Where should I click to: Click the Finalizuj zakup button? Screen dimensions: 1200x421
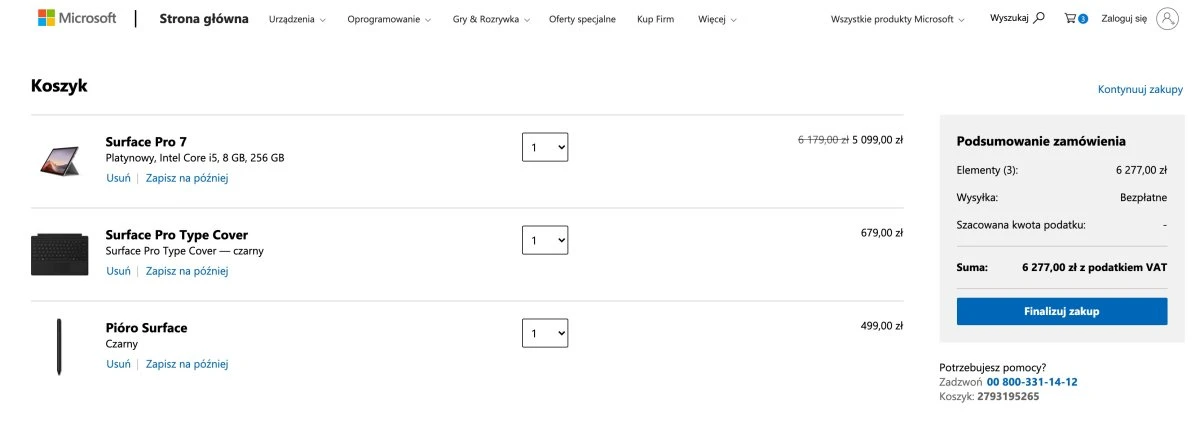tap(1061, 311)
